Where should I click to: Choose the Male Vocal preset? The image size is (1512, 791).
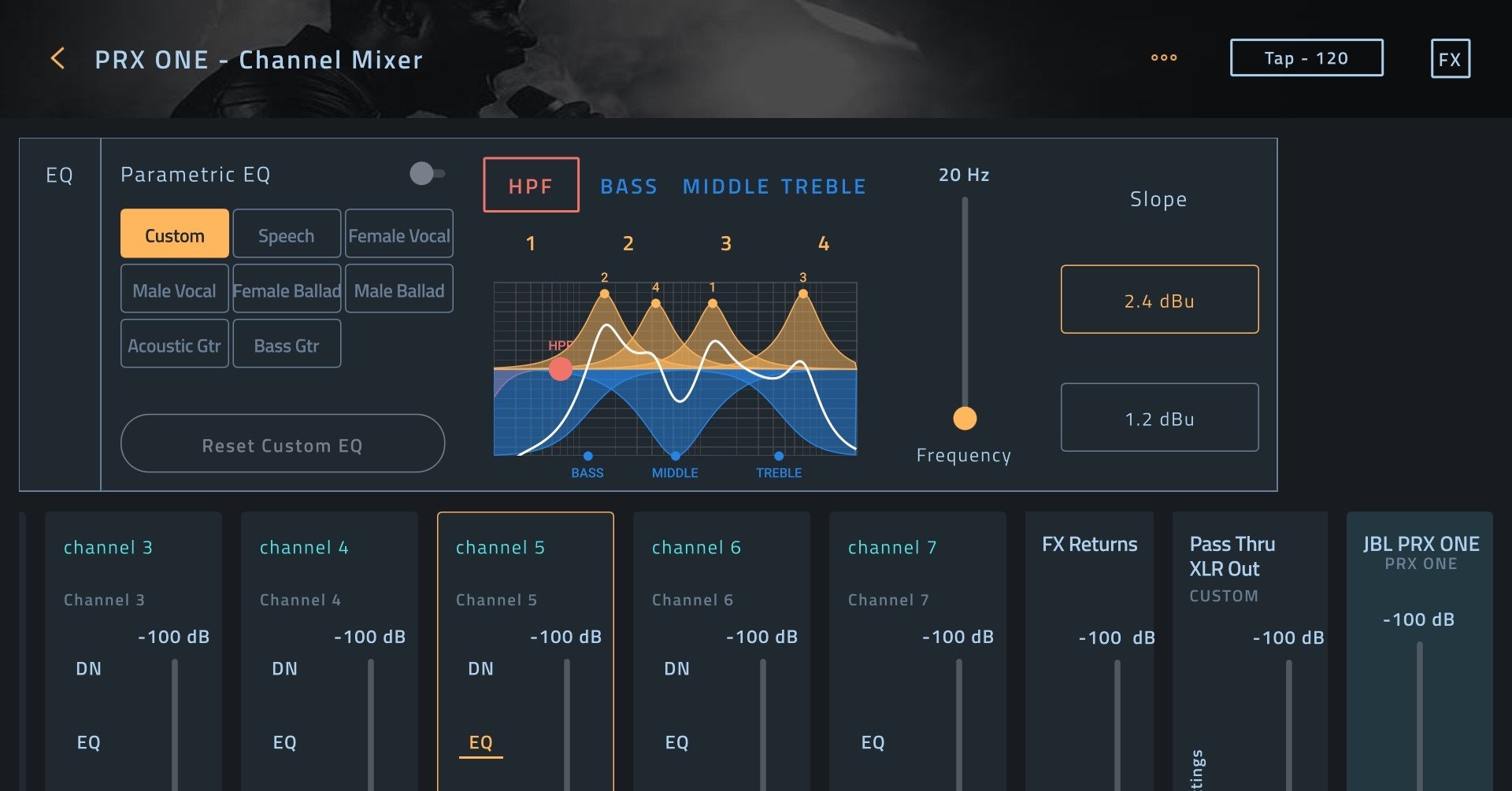tap(175, 289)
